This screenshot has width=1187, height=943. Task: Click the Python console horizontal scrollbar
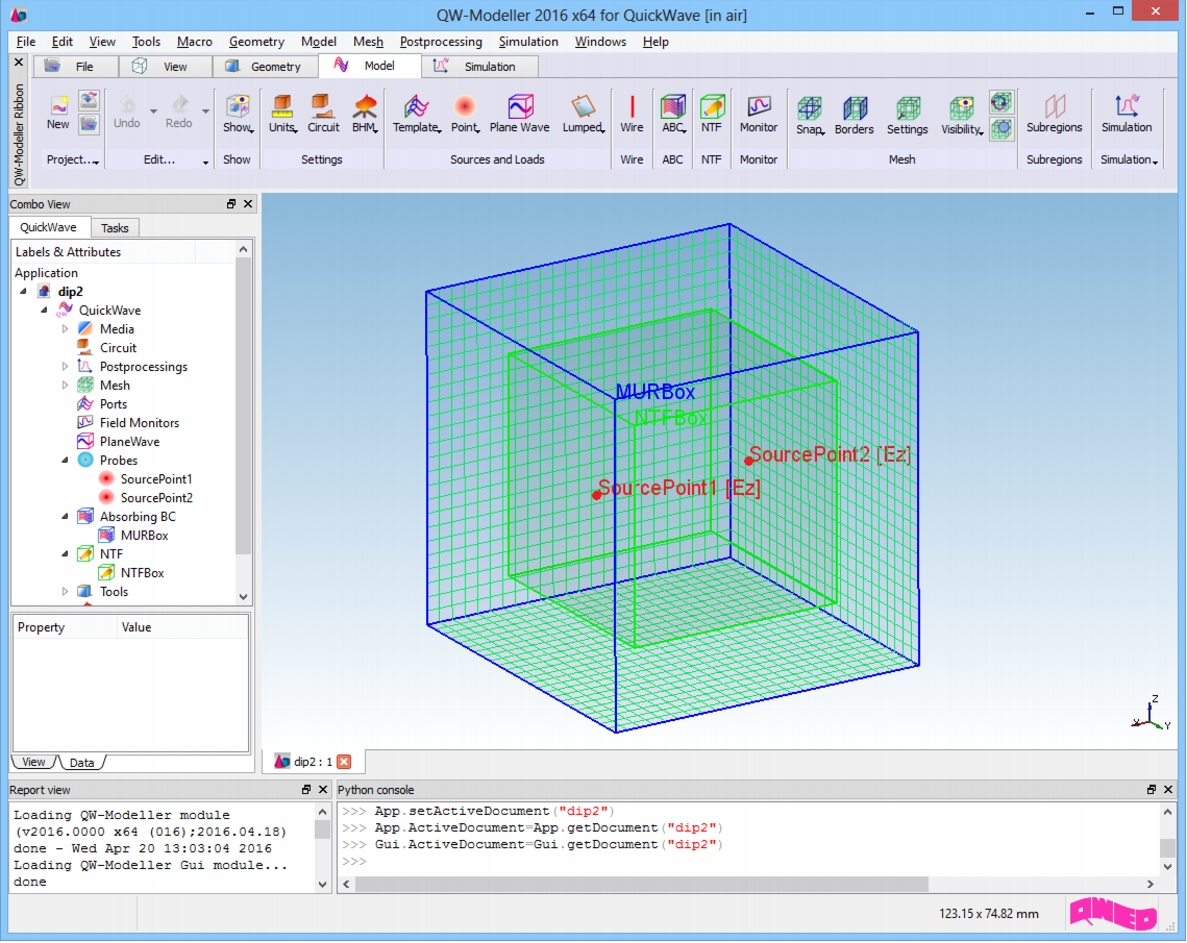[x=641, y=884]
